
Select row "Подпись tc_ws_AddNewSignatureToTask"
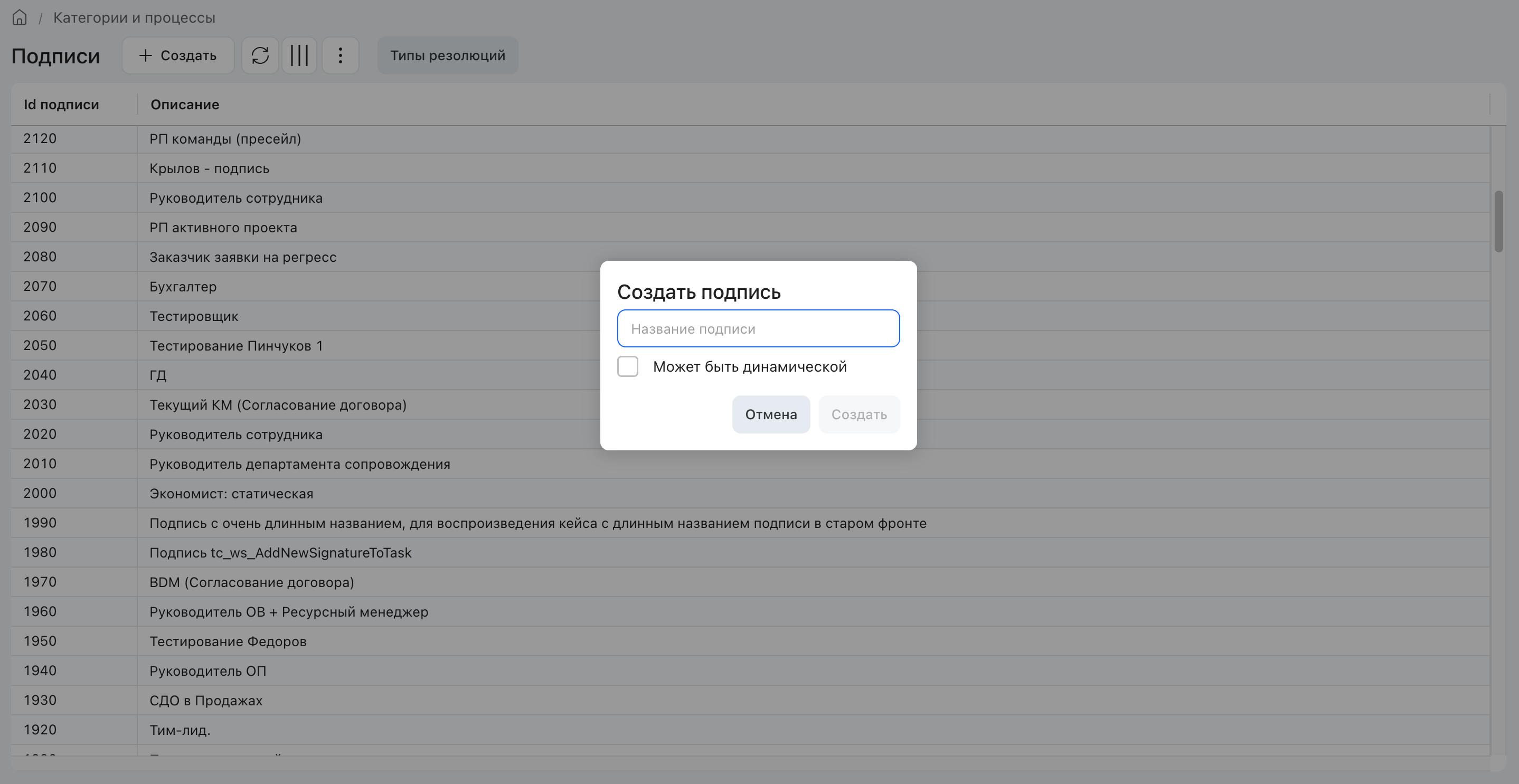(750, 552)
